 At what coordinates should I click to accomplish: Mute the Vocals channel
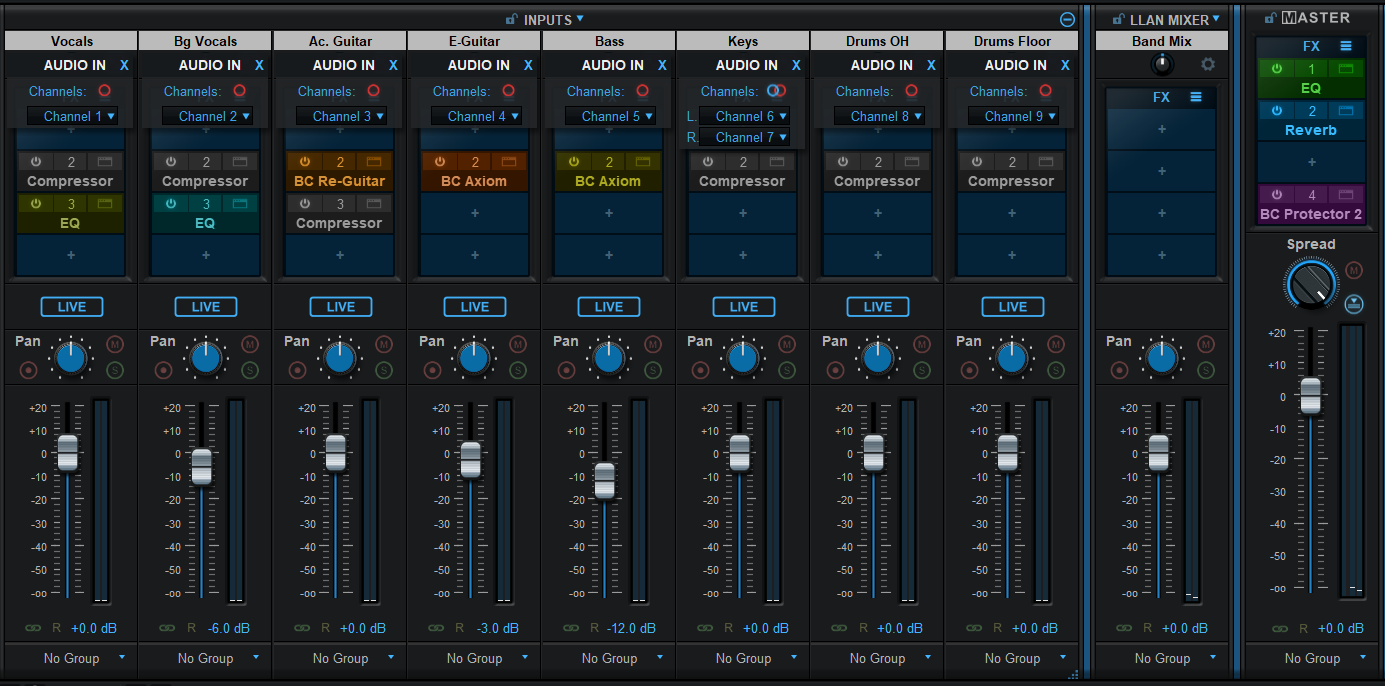[x=115, y=344]
